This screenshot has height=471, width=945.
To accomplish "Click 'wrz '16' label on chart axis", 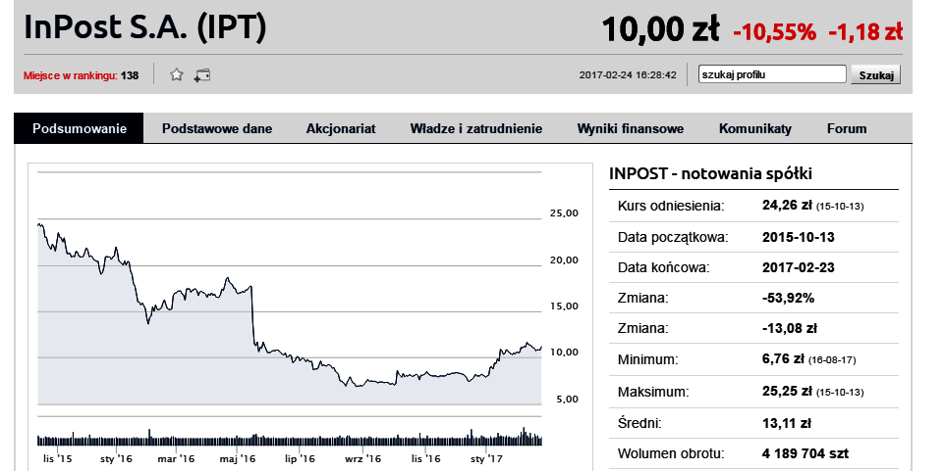I will coord(365,458).
